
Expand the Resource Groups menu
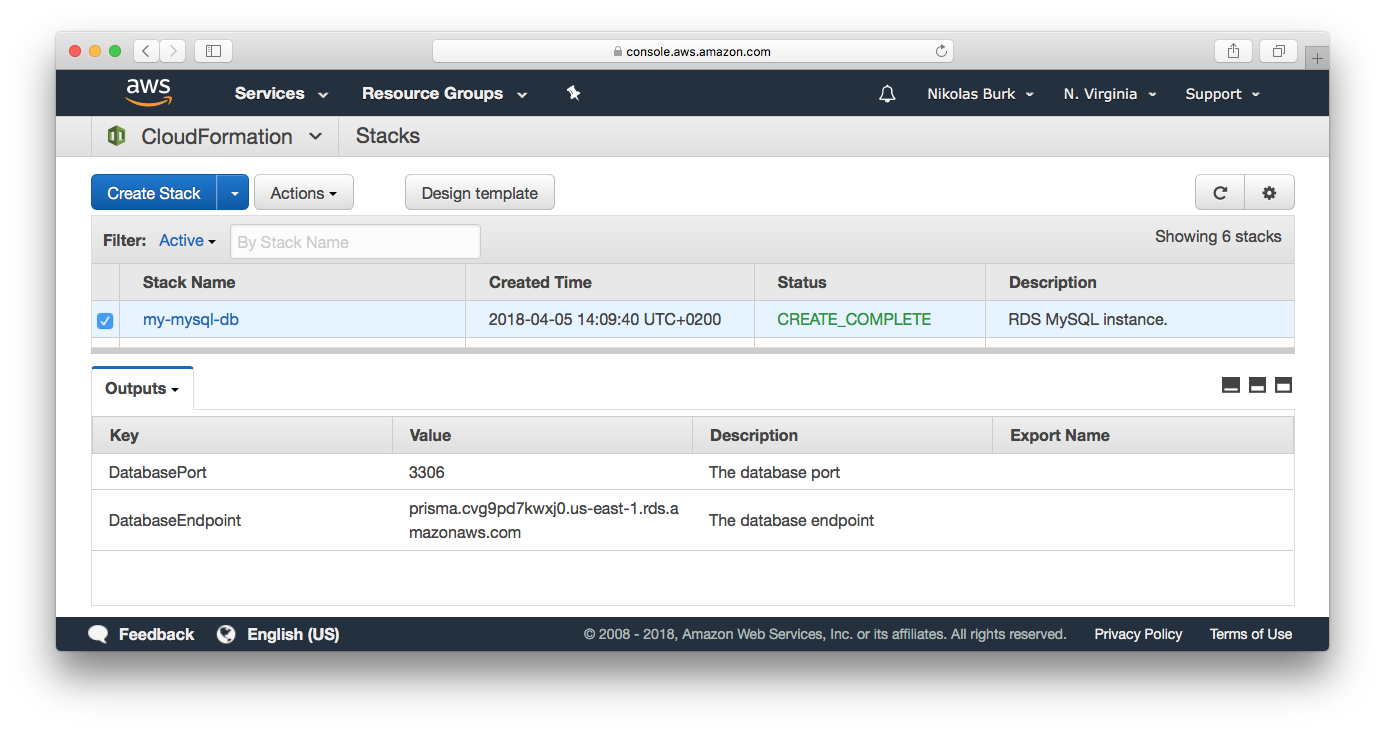click(444, 94)
